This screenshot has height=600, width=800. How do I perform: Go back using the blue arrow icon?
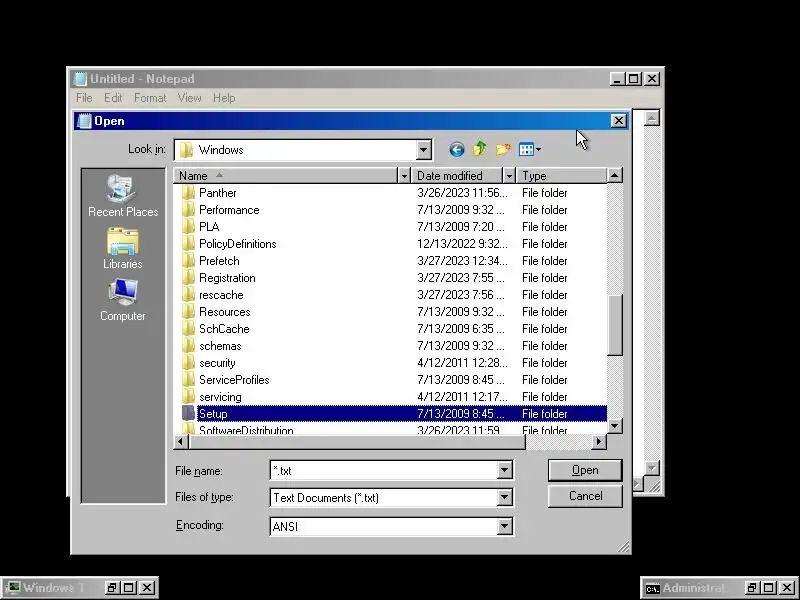457,149
